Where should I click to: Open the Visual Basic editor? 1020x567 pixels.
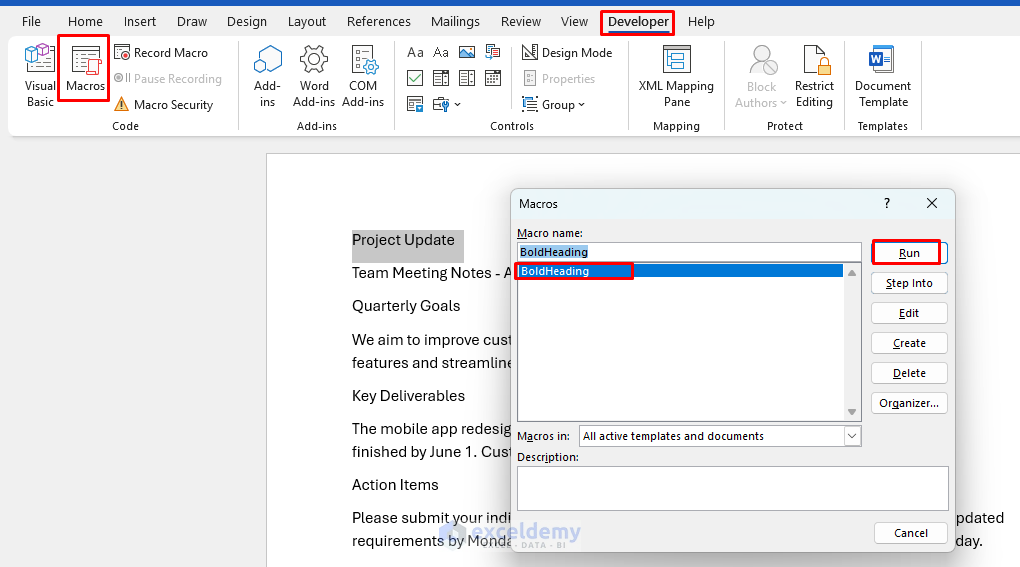click(x=40, y=75)
